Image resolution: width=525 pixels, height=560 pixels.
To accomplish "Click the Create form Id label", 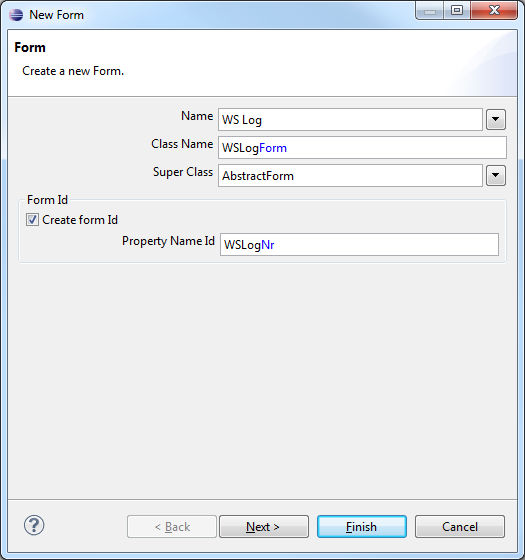I will 80,220.
